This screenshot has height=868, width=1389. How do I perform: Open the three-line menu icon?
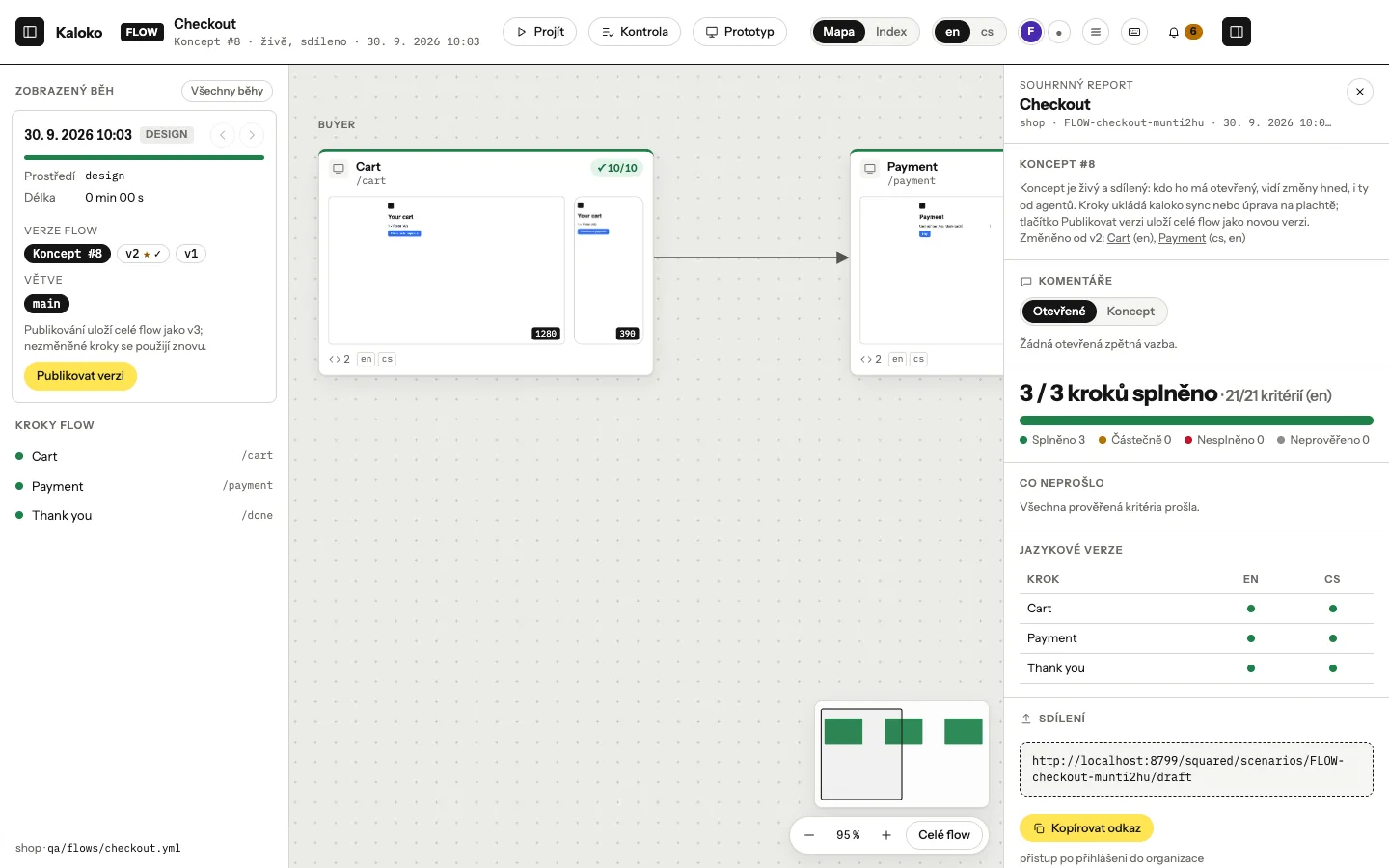[1096, 32]
